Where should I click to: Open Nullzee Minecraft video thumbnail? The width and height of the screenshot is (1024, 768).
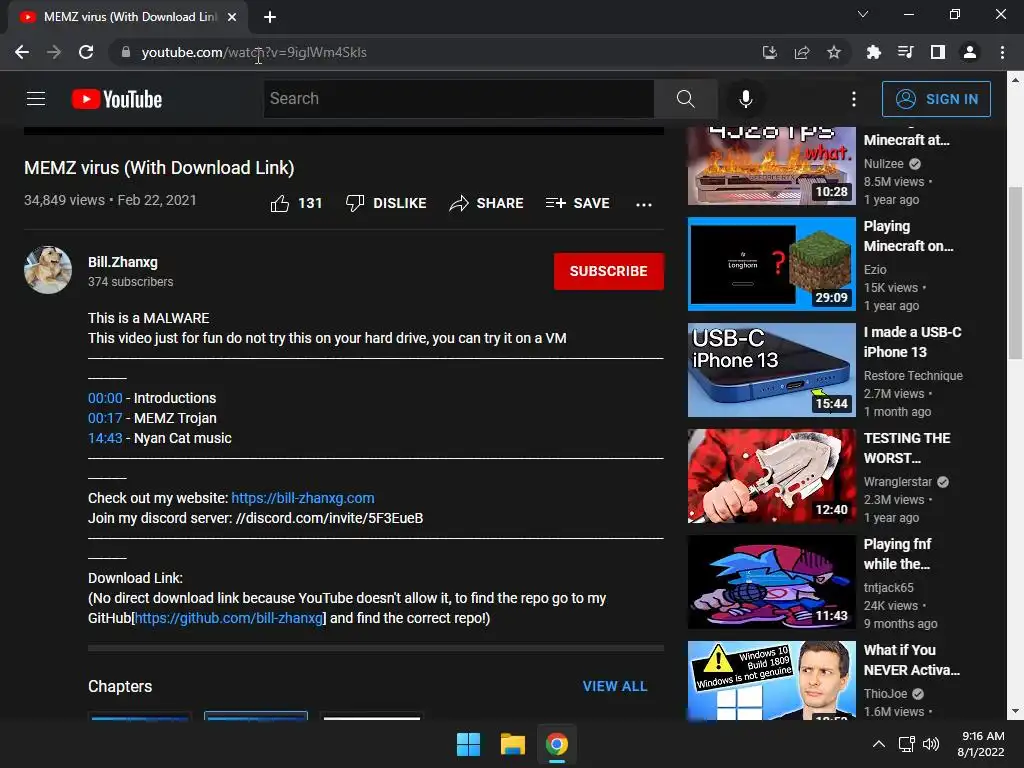(771, 165)
